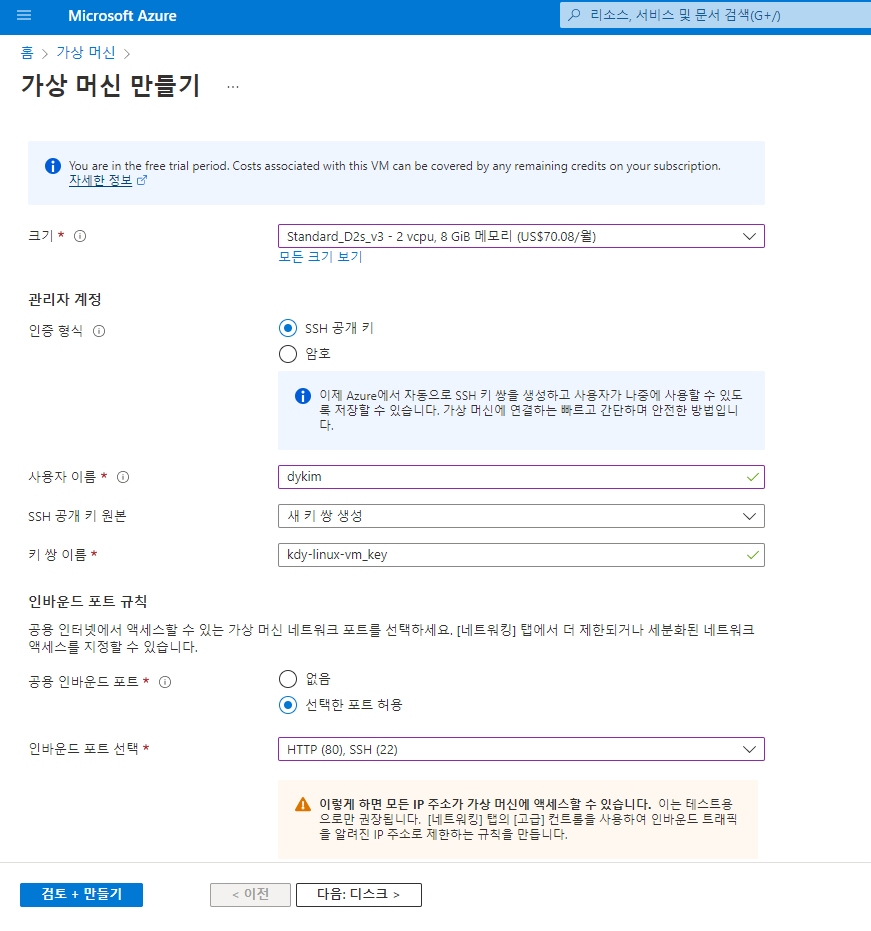
Task: Select 없음 for public inbound ports
Action: (x=288, y=679)
